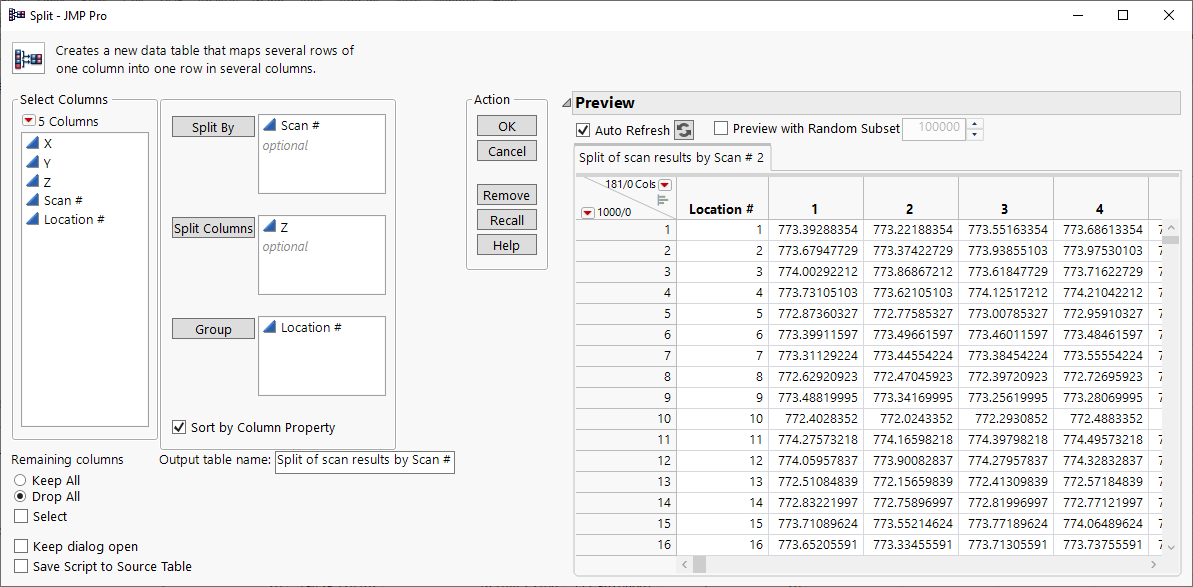Click the Auto Refresh circular arrows icon
This screenshot has height=587, width=1193.
pos(684,130)
